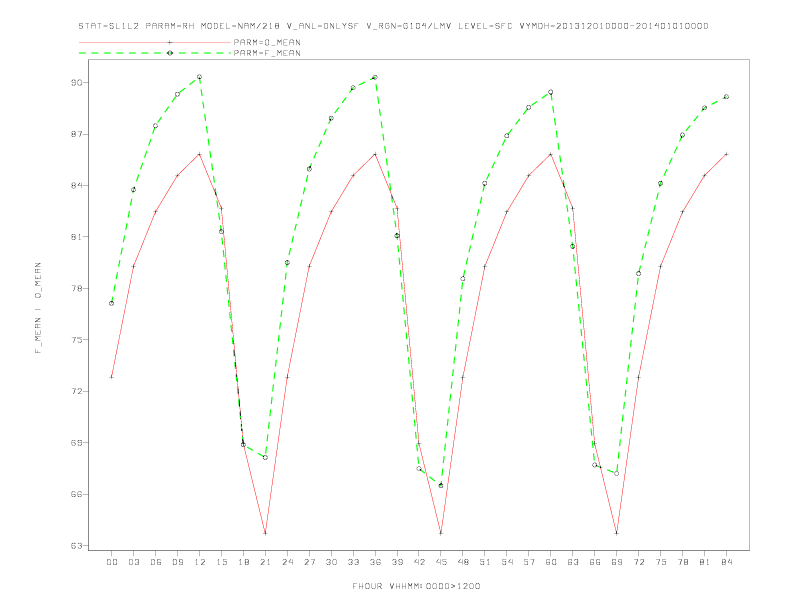
Task: Click x-axis forecast hour label 36
Action: coord(375,562)
